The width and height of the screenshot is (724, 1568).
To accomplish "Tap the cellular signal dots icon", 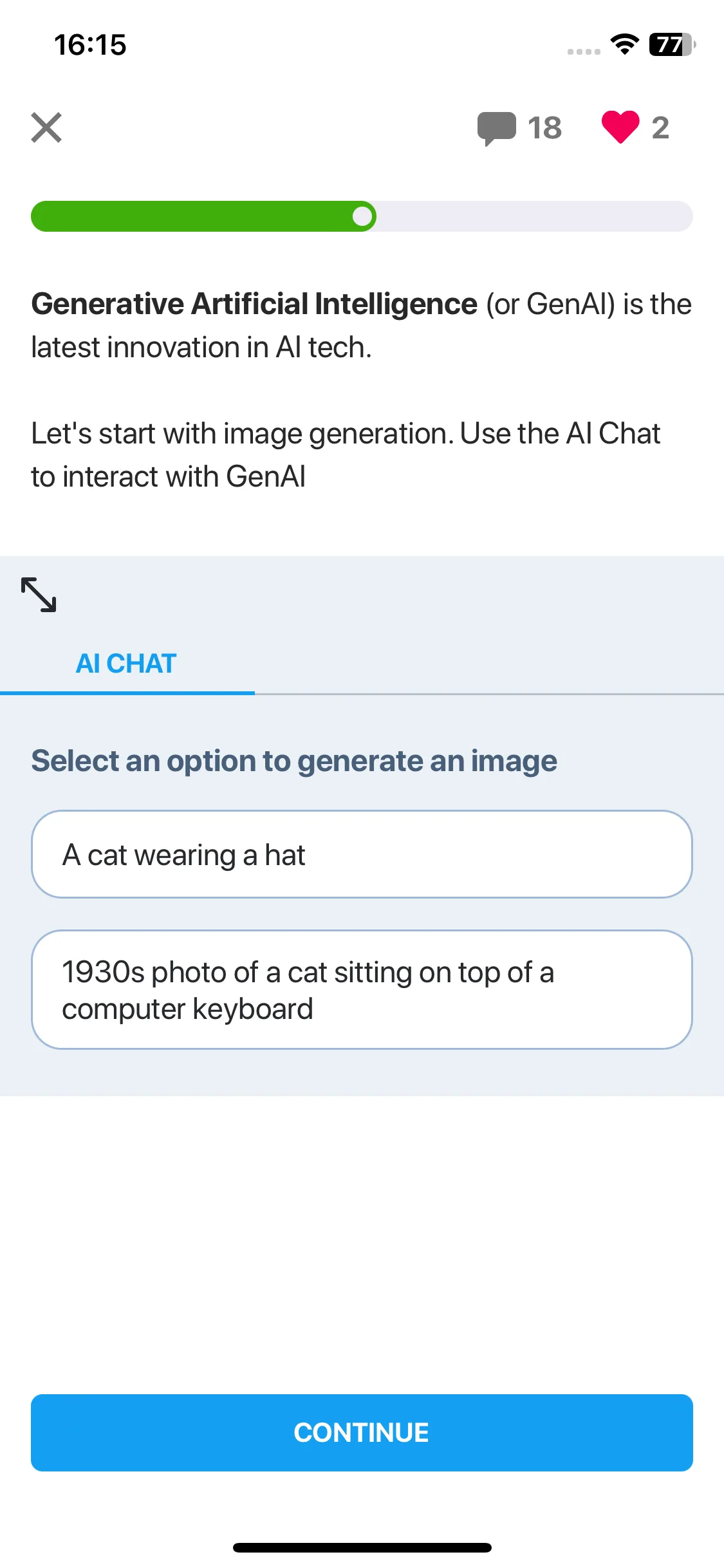I will 584,51.
